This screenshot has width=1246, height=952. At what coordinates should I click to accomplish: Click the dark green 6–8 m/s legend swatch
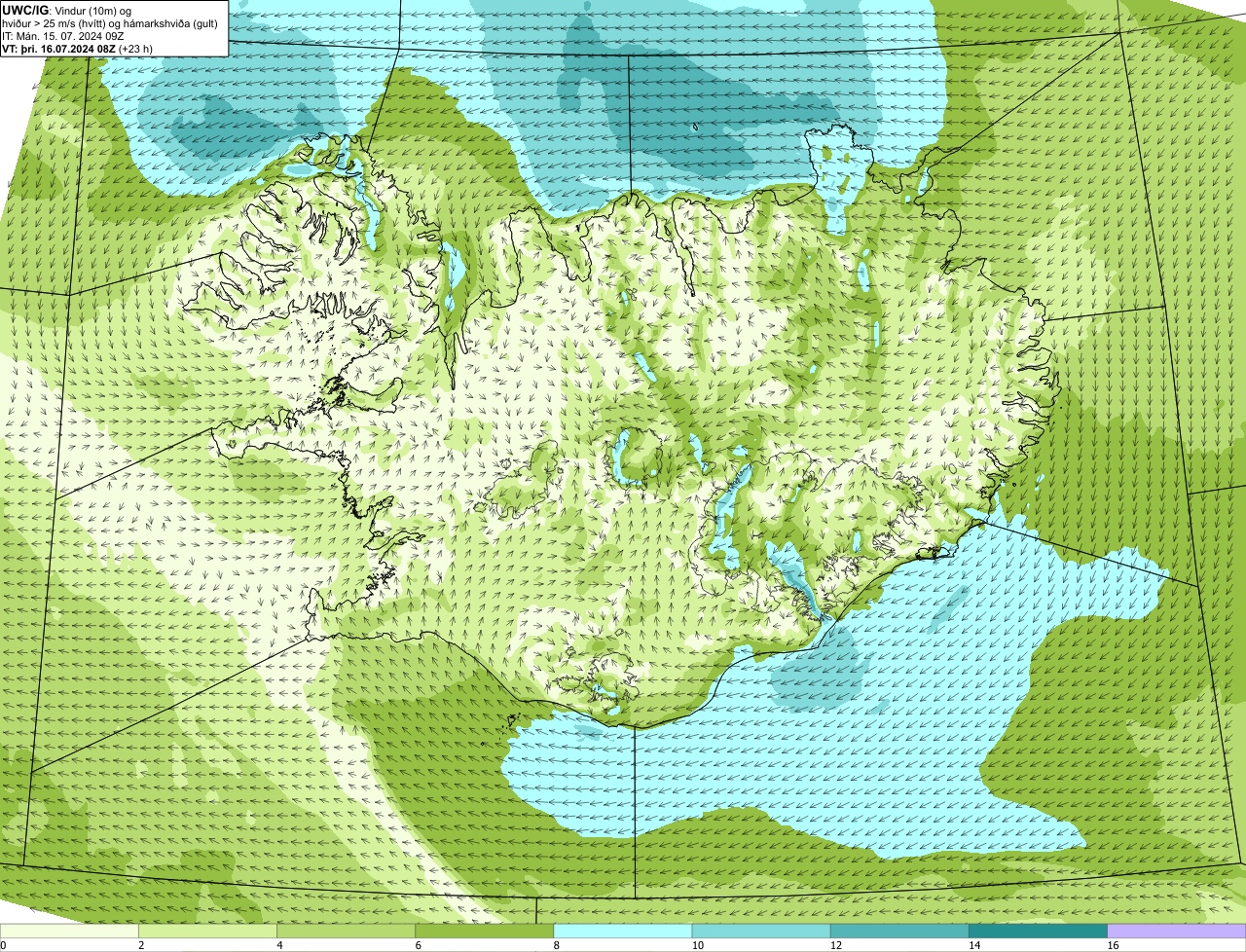tap(484, 931)
